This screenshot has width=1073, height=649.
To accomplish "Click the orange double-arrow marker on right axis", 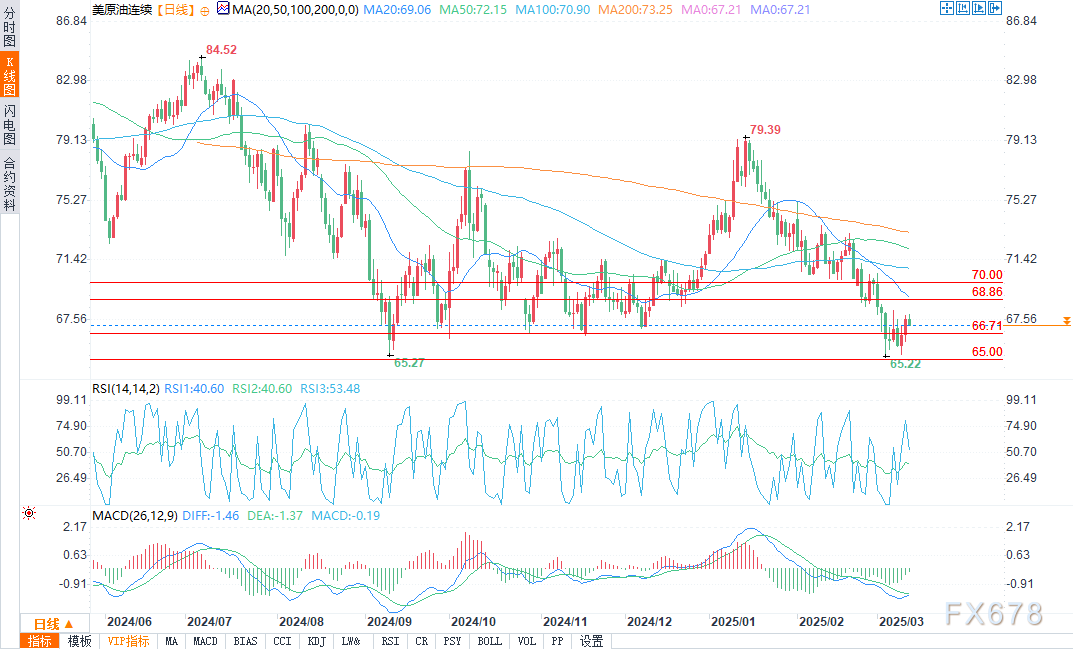I will point(1066,320).
